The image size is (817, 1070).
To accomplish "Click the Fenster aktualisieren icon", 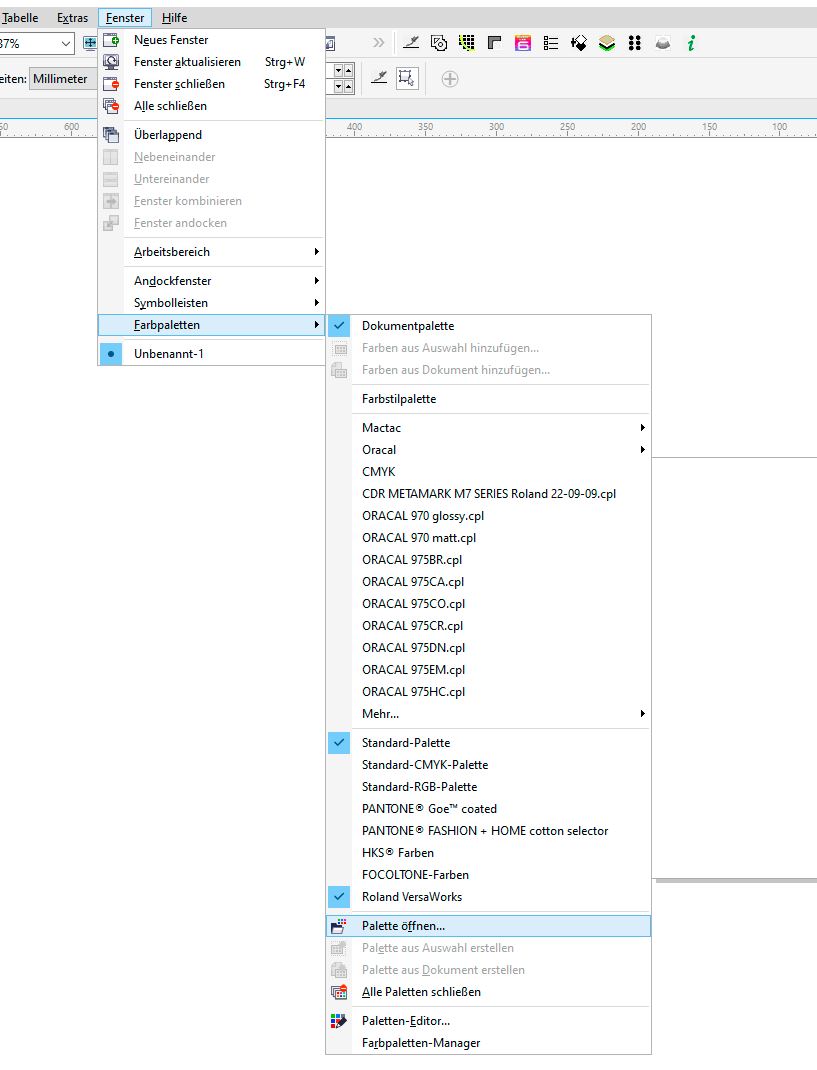I will click(x=111, y=62).
